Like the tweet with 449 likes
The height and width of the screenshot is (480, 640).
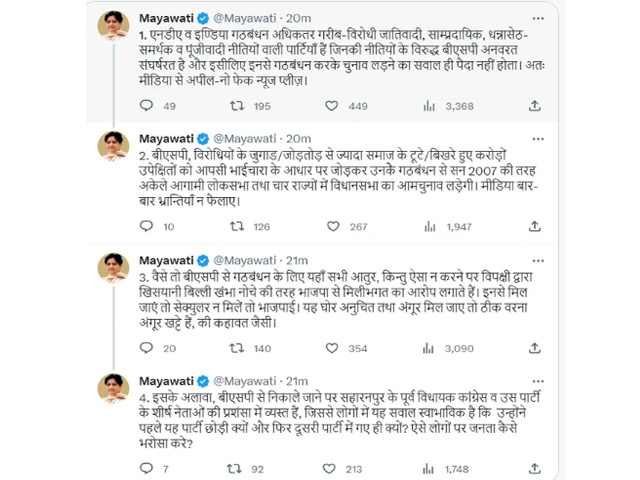[331, 105]
